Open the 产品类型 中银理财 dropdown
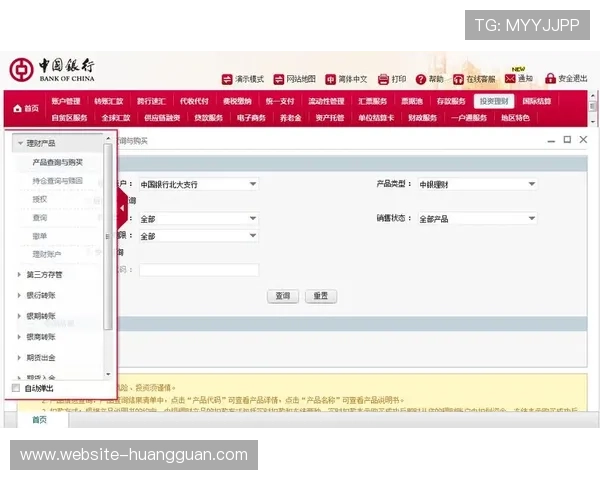 [477, 184]
